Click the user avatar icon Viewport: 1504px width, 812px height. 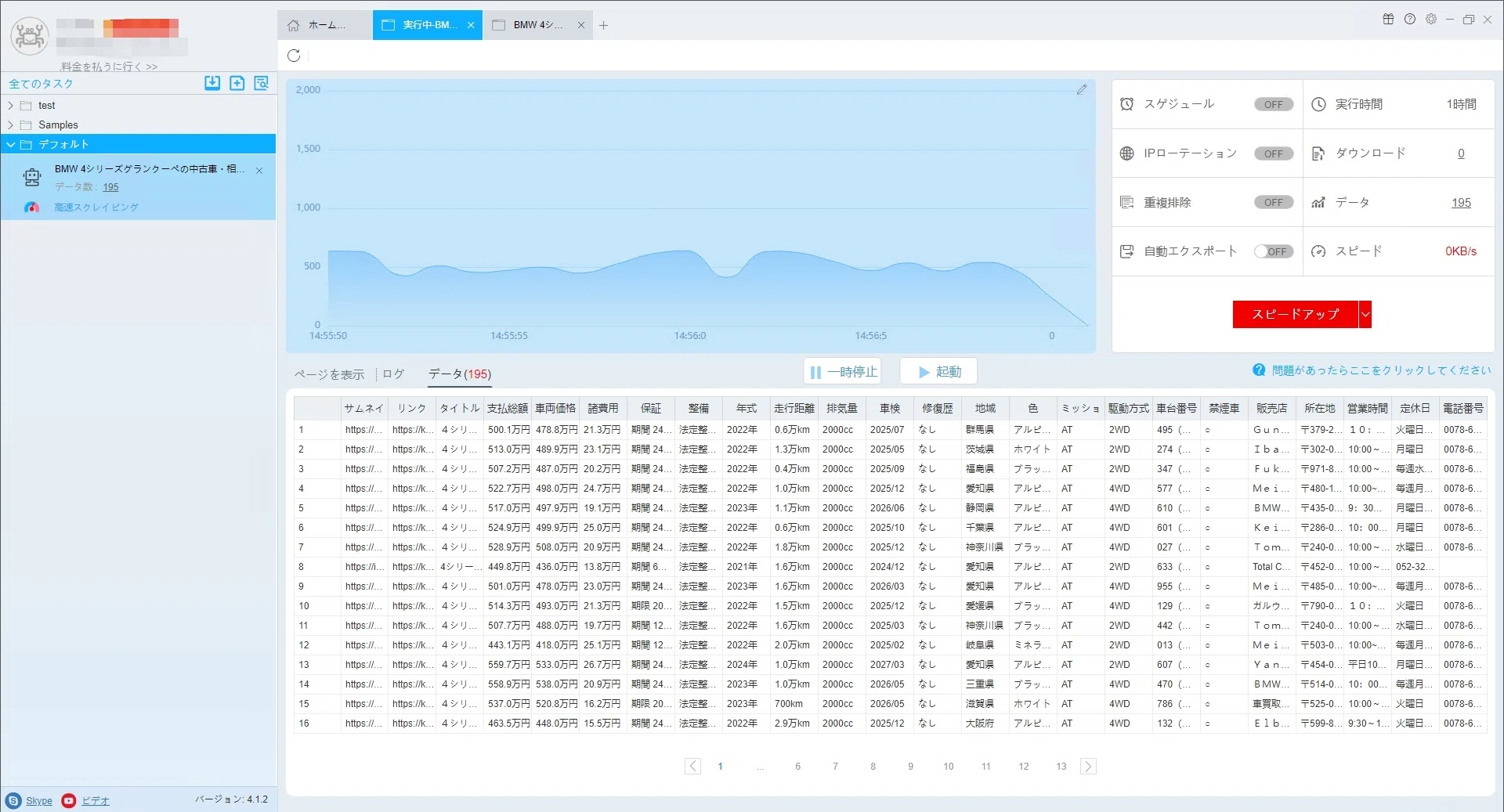point(29,35)
